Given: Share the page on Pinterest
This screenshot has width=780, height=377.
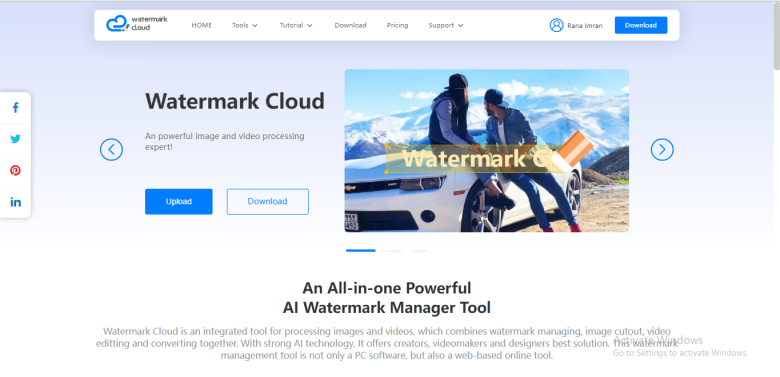Looking at the screenshot, I should (x=15, y=171).
